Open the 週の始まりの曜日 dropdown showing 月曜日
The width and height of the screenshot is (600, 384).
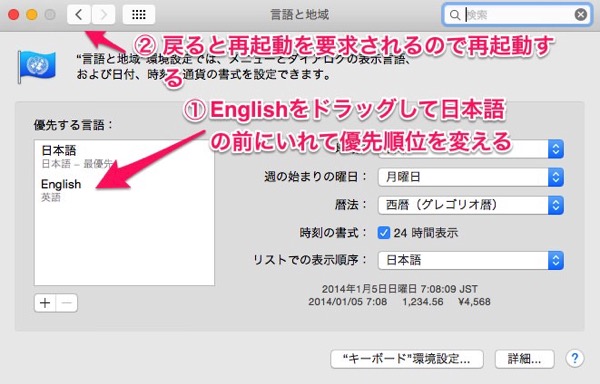[471, 177]
